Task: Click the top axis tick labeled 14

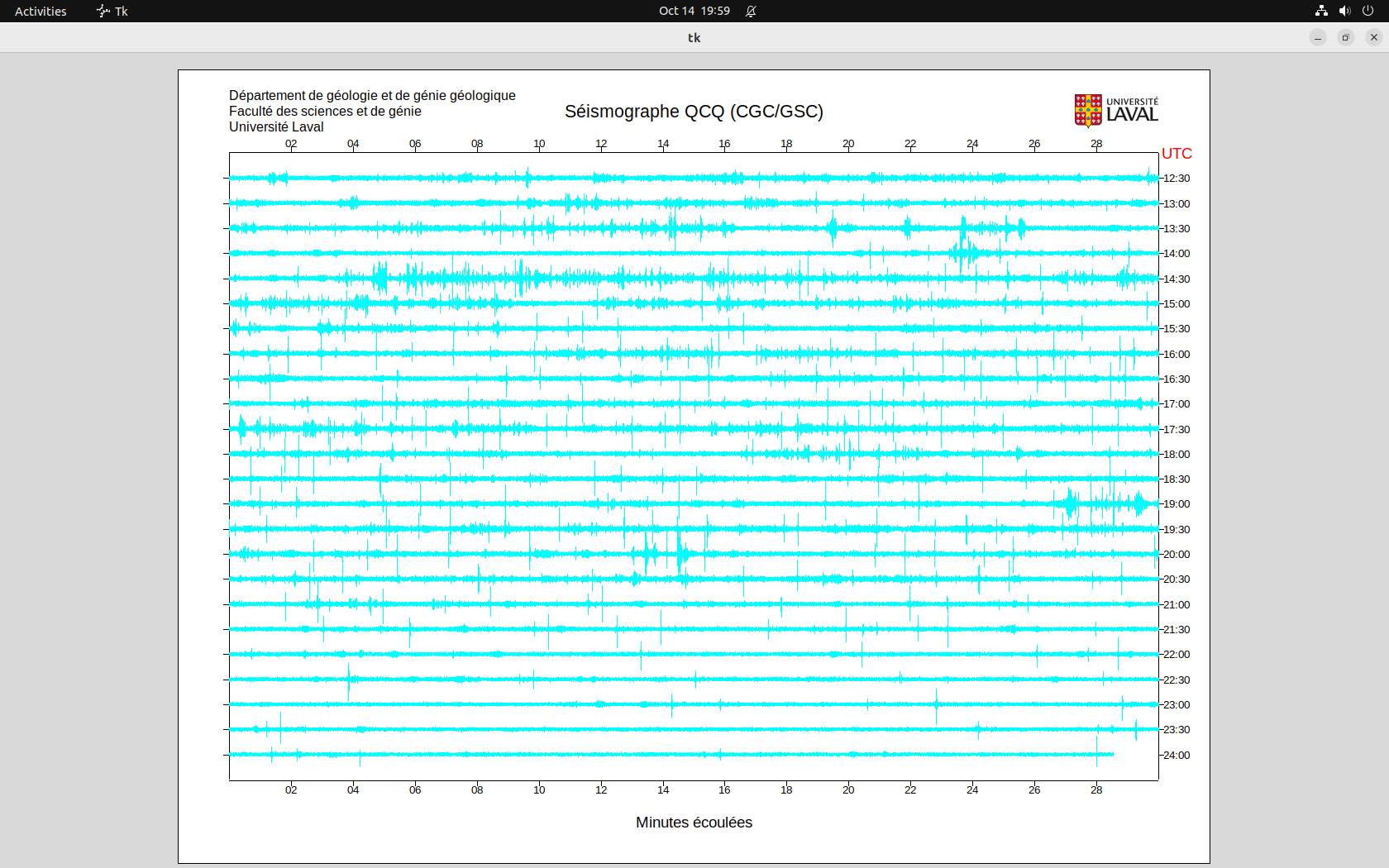Action: [663, 144]
